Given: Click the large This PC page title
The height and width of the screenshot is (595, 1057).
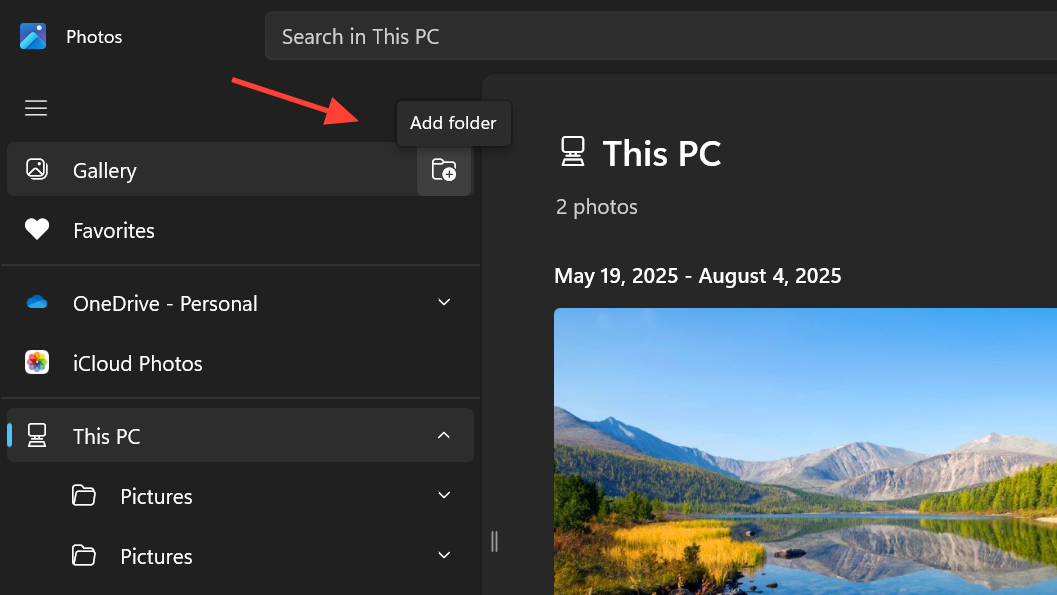Looking at the screenshot, I should 661,154.
